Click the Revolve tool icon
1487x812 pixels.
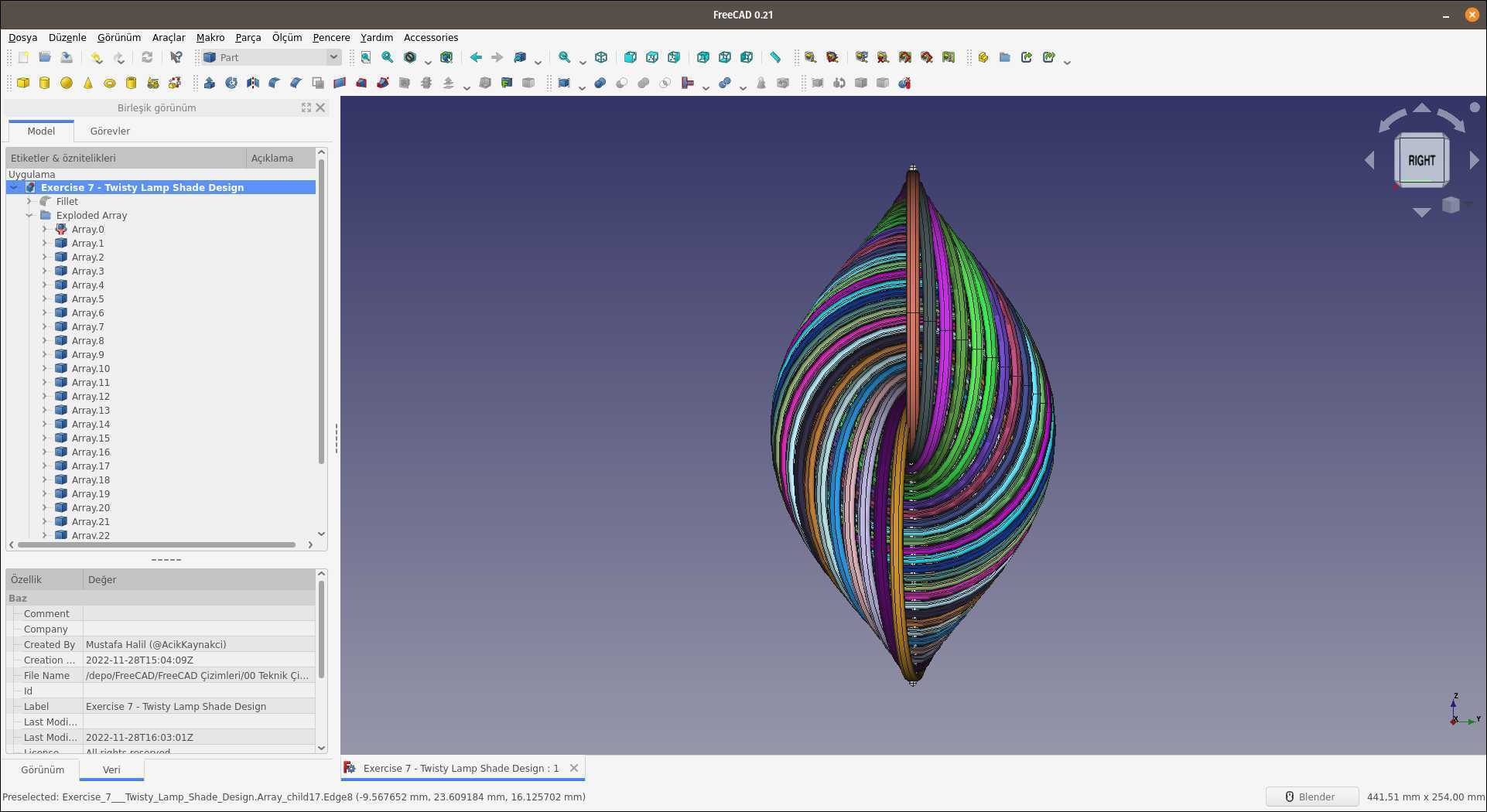(x=231, y=83)
